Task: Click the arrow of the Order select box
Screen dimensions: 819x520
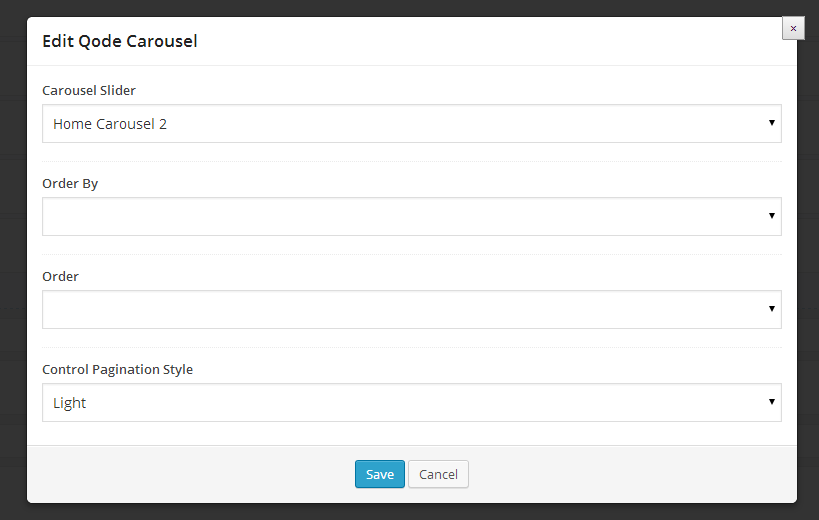Action: [x=772, y=309]
